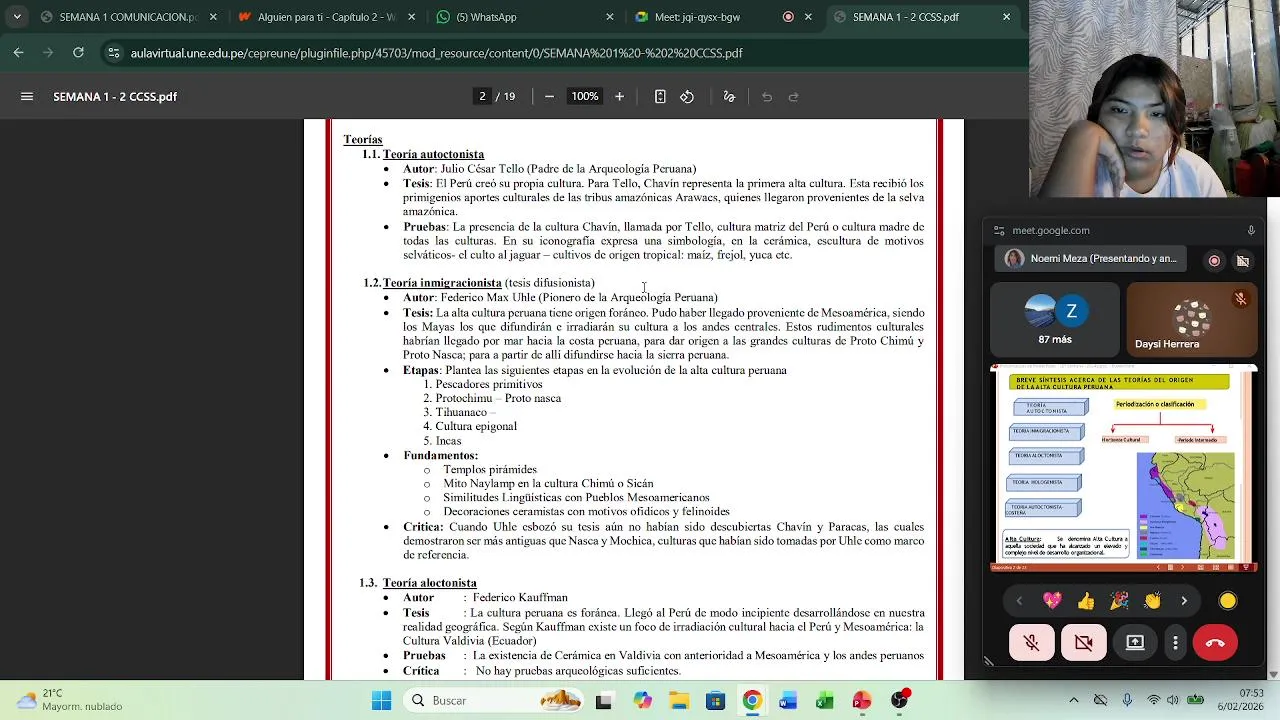Click the heading 'Teoría autoctonista' in PDF
This screenshot has width=1280, height=720.
click(x=433, y=154)
